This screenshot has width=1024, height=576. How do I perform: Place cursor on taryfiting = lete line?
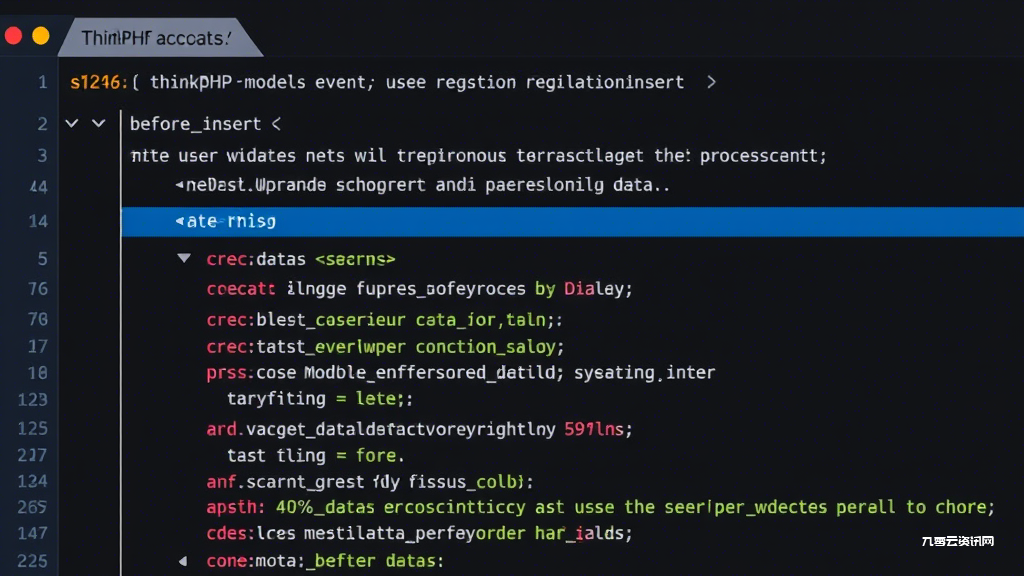320,398
